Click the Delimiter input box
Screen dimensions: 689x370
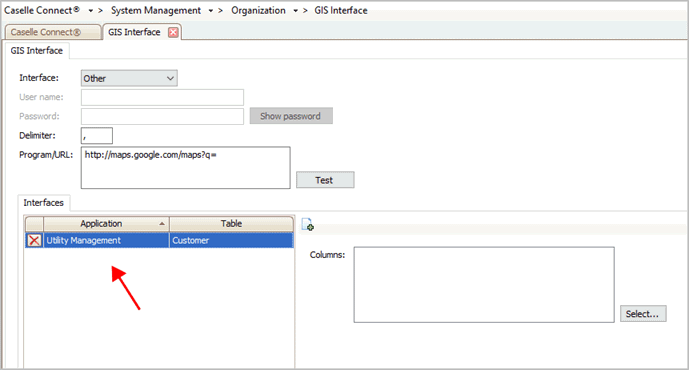click(97, 136)
